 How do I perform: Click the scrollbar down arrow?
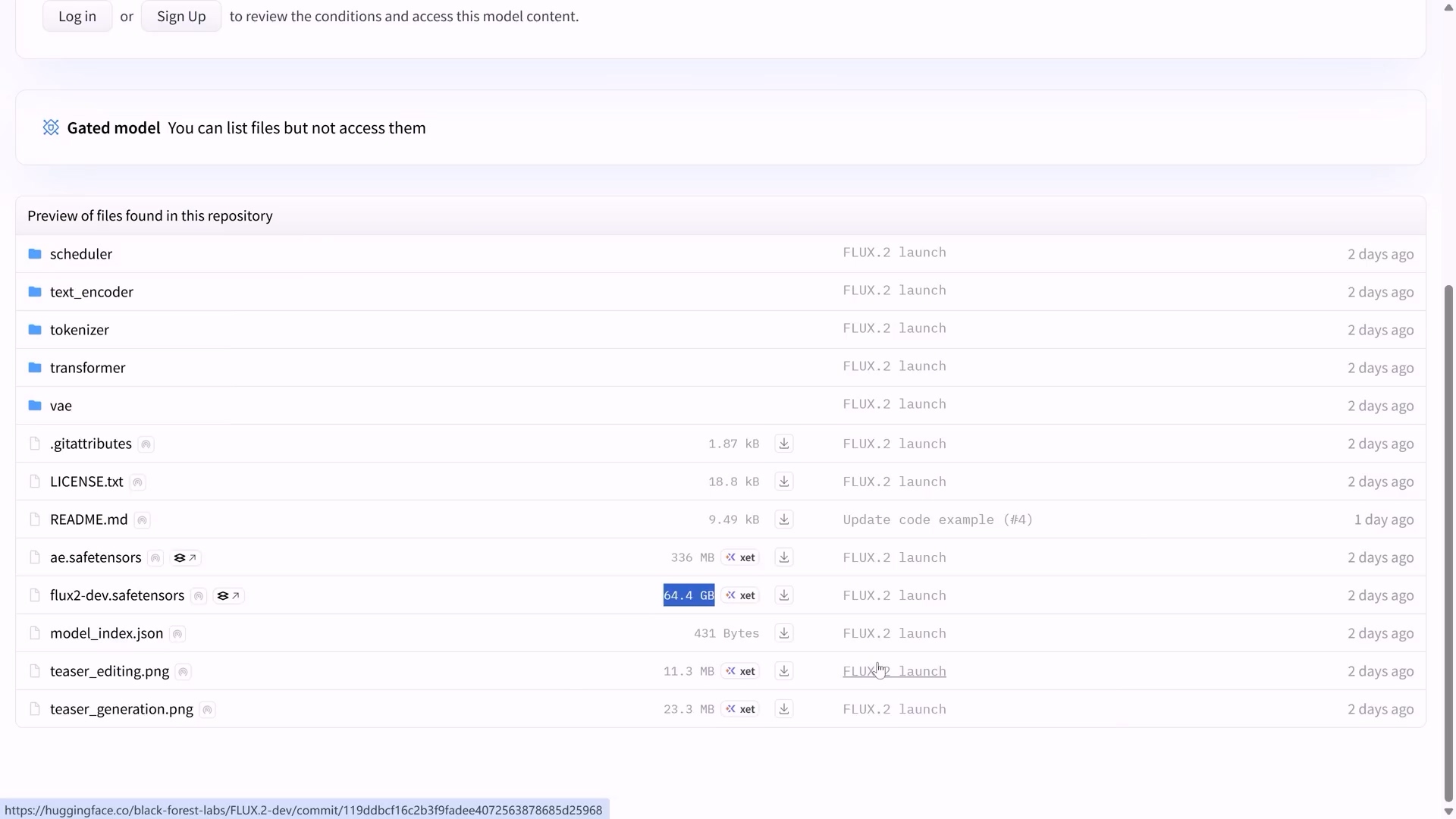pyautogui.click(x=1448, y=811)
